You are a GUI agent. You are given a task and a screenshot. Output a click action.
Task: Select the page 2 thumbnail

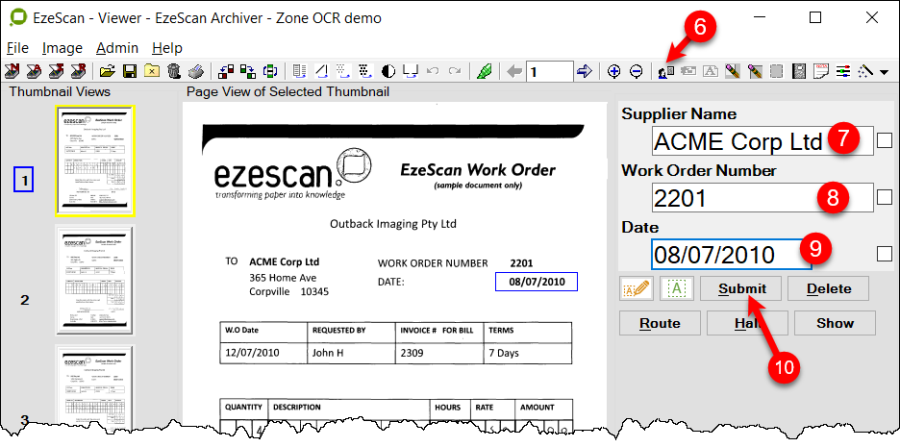pos(95,272)
